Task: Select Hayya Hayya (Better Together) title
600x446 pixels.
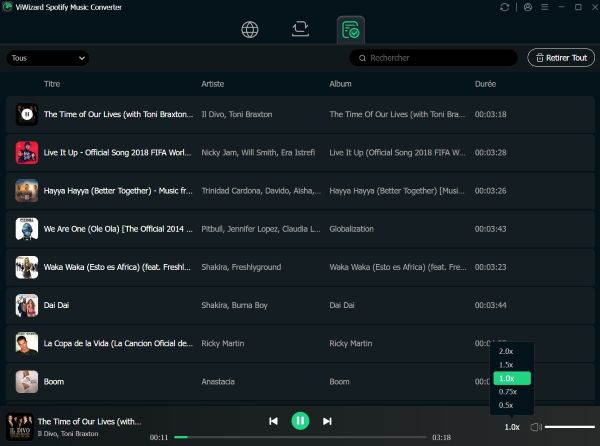Action: click(118, 191)
